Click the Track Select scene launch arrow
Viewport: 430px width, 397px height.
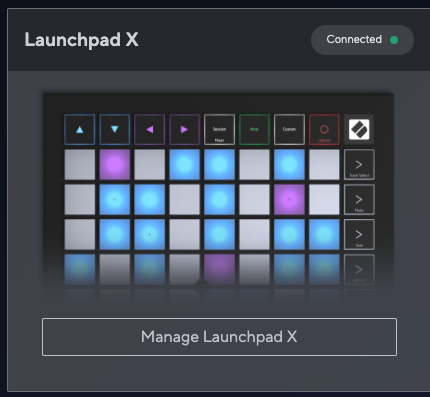tap(359, 165)
